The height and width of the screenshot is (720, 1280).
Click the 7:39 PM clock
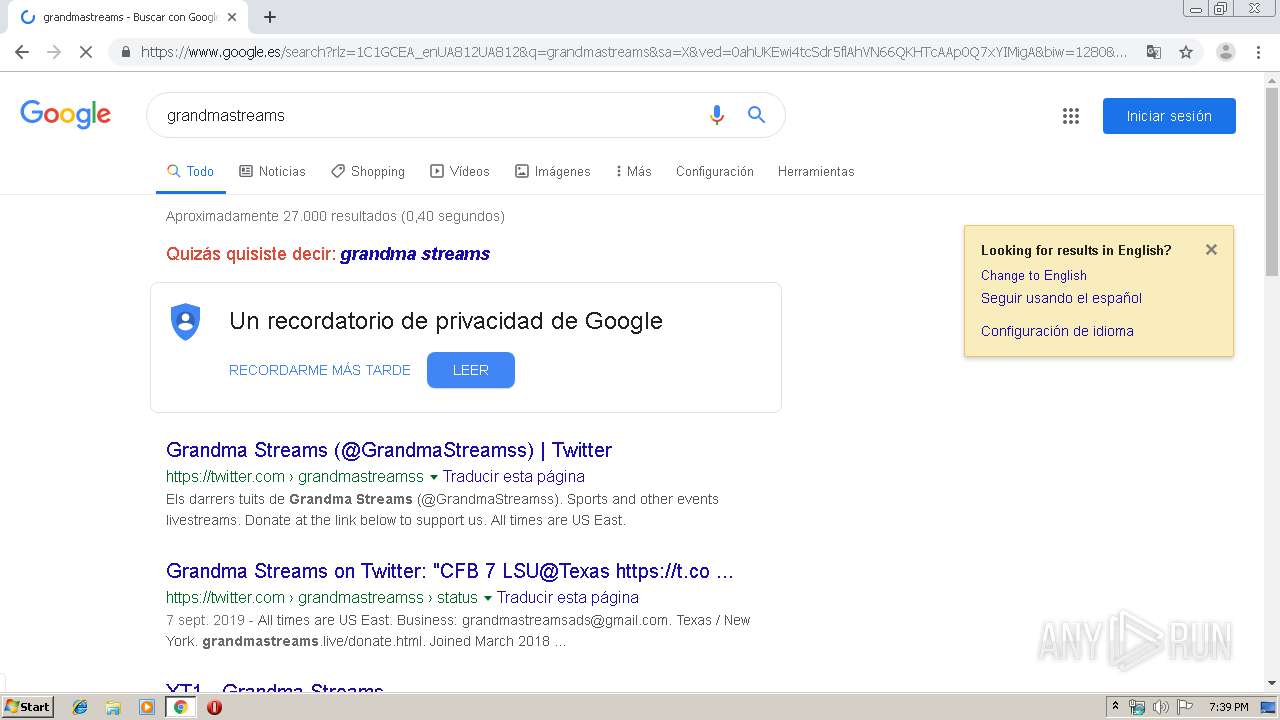click(x=1228, y=707)
